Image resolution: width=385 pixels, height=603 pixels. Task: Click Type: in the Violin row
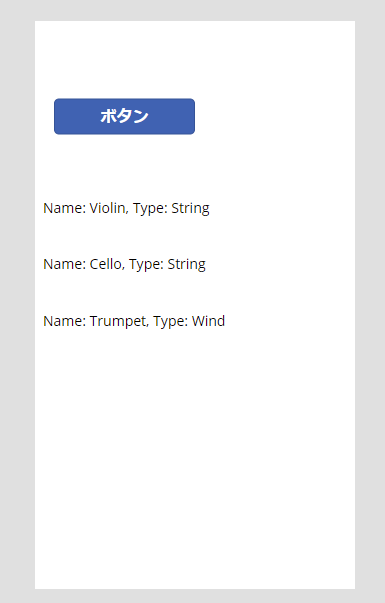point(150,208)
